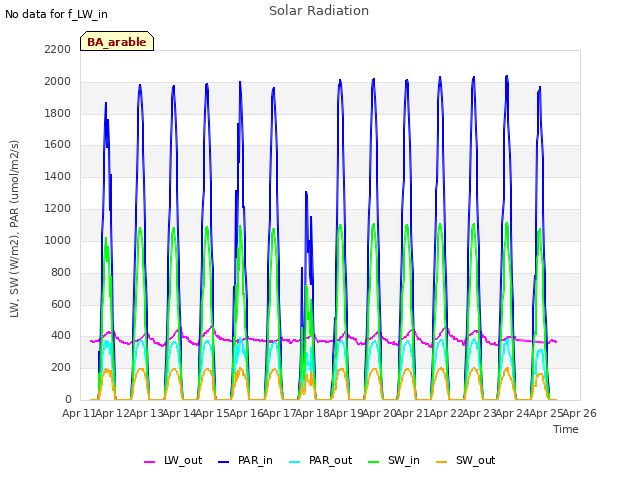640x480 pixels.
Task: Click the 1200 y-axis tick label
Action: (x=58, y=208)
